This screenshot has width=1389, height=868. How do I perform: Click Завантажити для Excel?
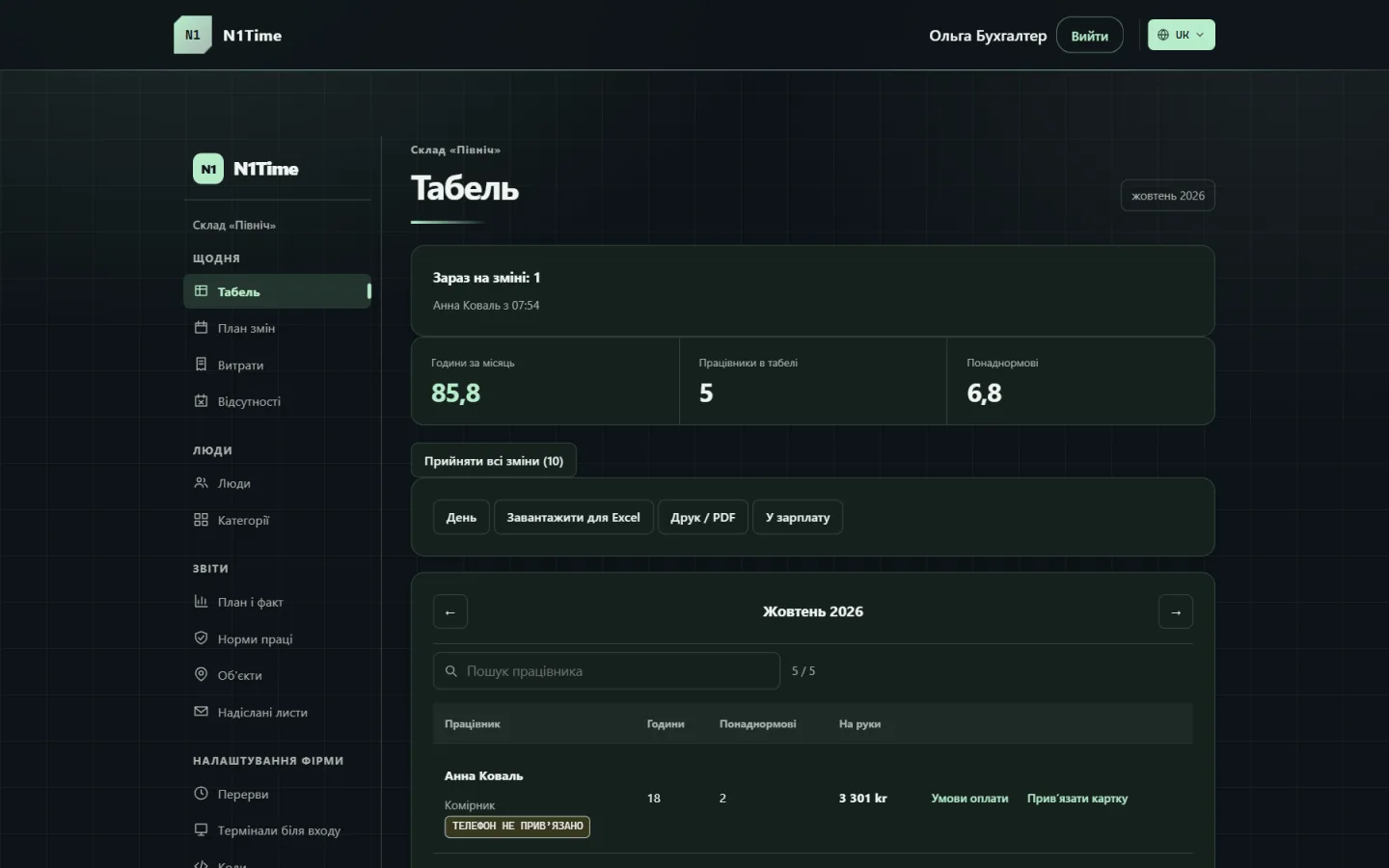coord(574,517)
